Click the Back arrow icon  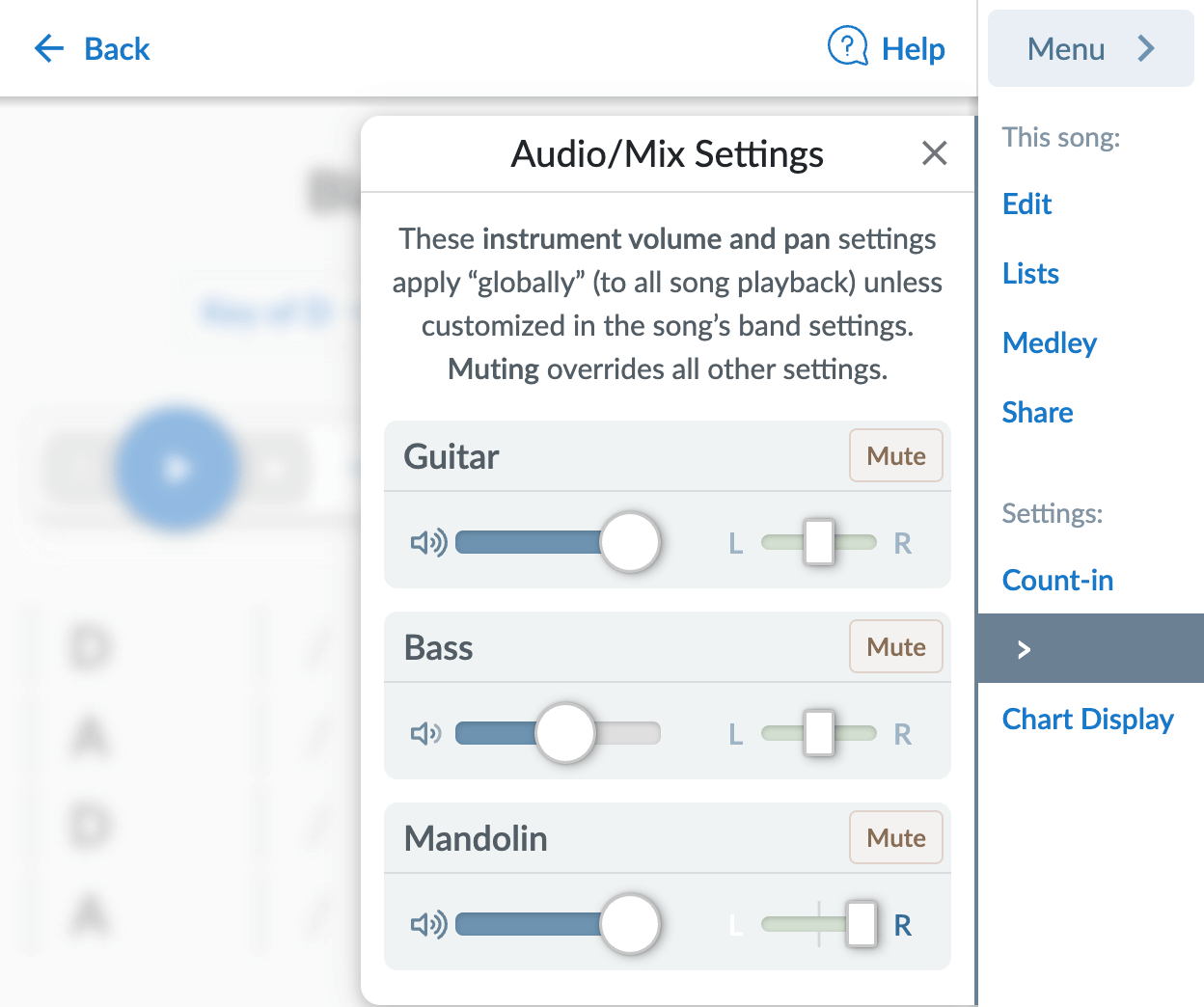click(x=48, y=48)
